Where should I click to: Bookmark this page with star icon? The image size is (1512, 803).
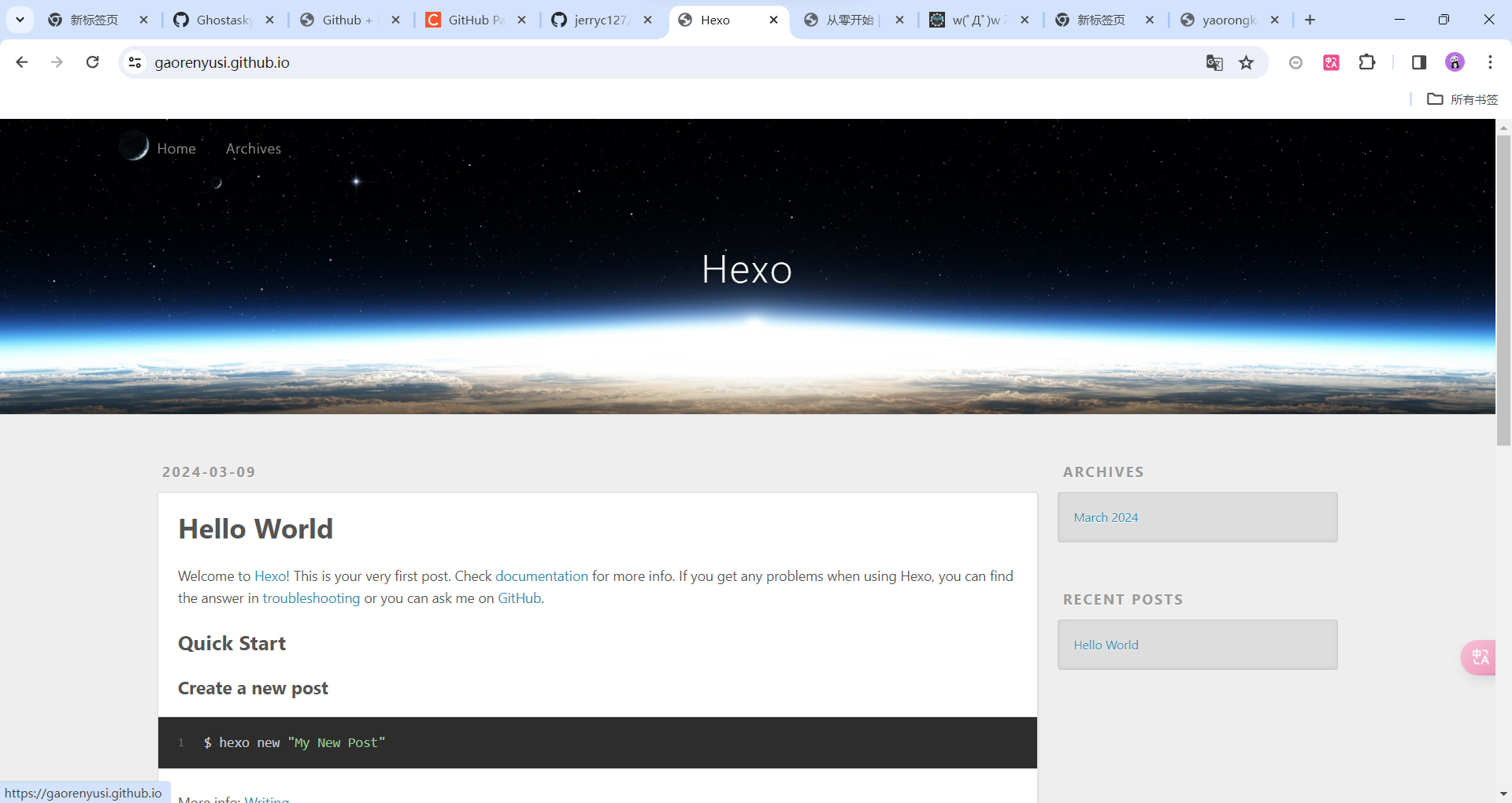tap(1246, 62)
